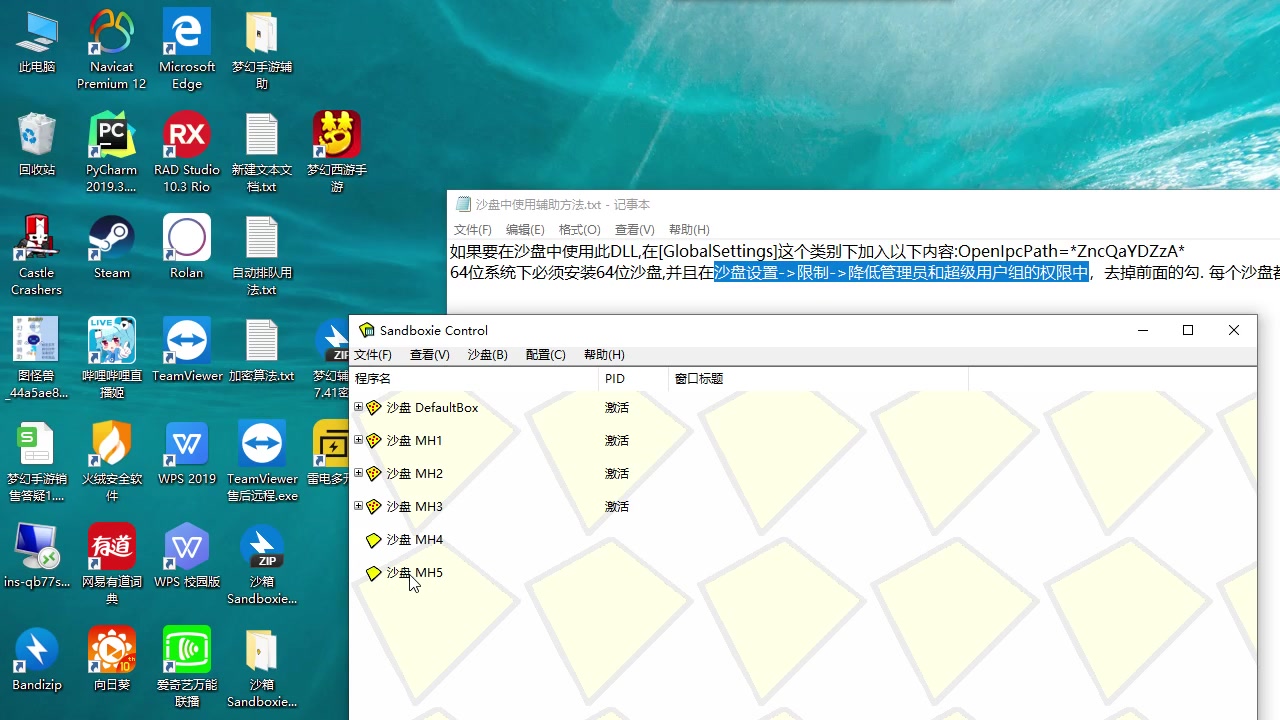The height and width of the screenshot is (720, 1280).
Task: Maximize the Sandboxie Control window
Action: click(x=1188, y=330)
